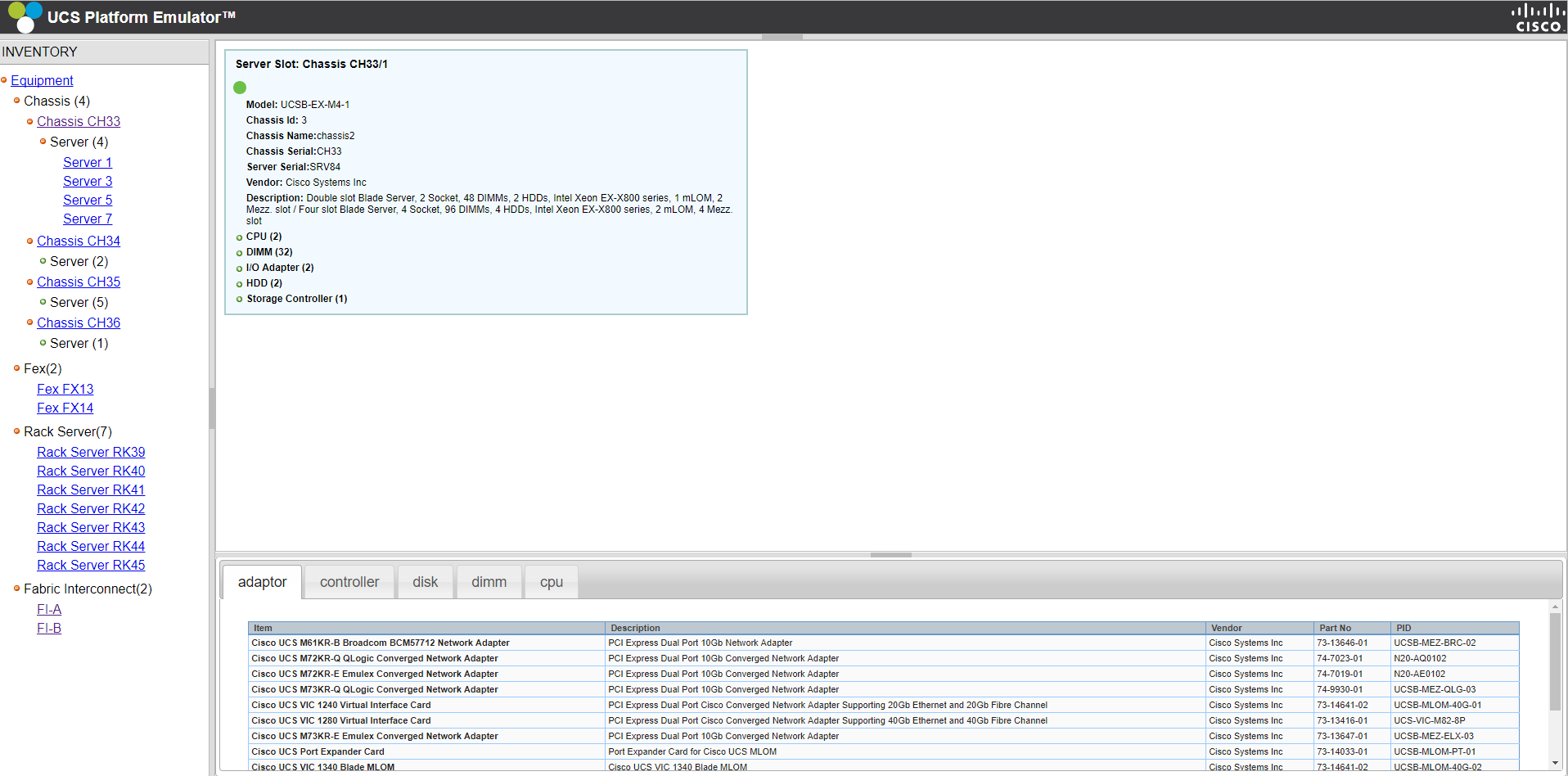Screen dimensions: 1568x776
Task: Click the adapter table vertical scrollbar thumb
Action: pos(1555,661)
